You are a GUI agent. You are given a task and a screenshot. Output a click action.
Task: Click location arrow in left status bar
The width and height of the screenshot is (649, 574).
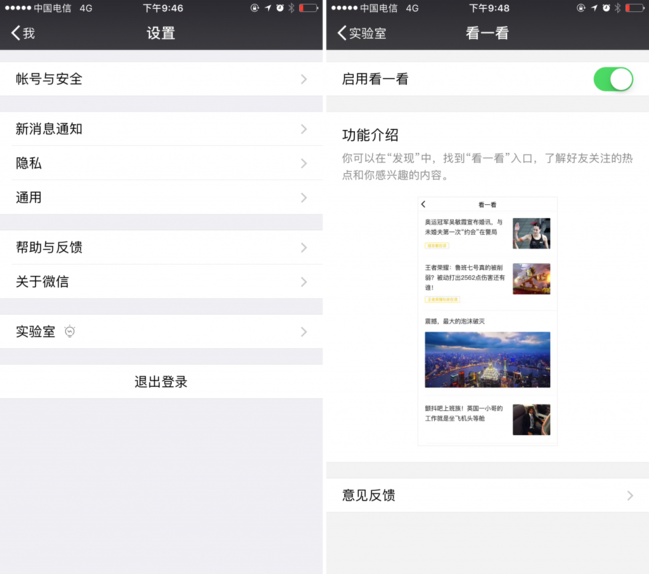point(268,8)
